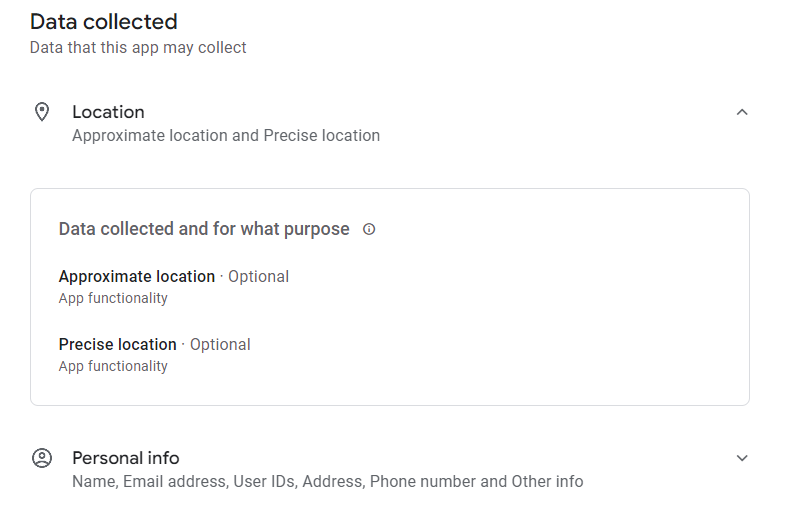
Task: Click the Location pin icon
Action: (42, 112)
